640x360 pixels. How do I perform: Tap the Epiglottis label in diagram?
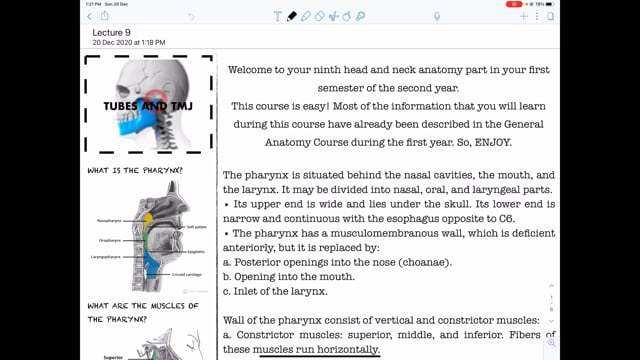[196, 252]
